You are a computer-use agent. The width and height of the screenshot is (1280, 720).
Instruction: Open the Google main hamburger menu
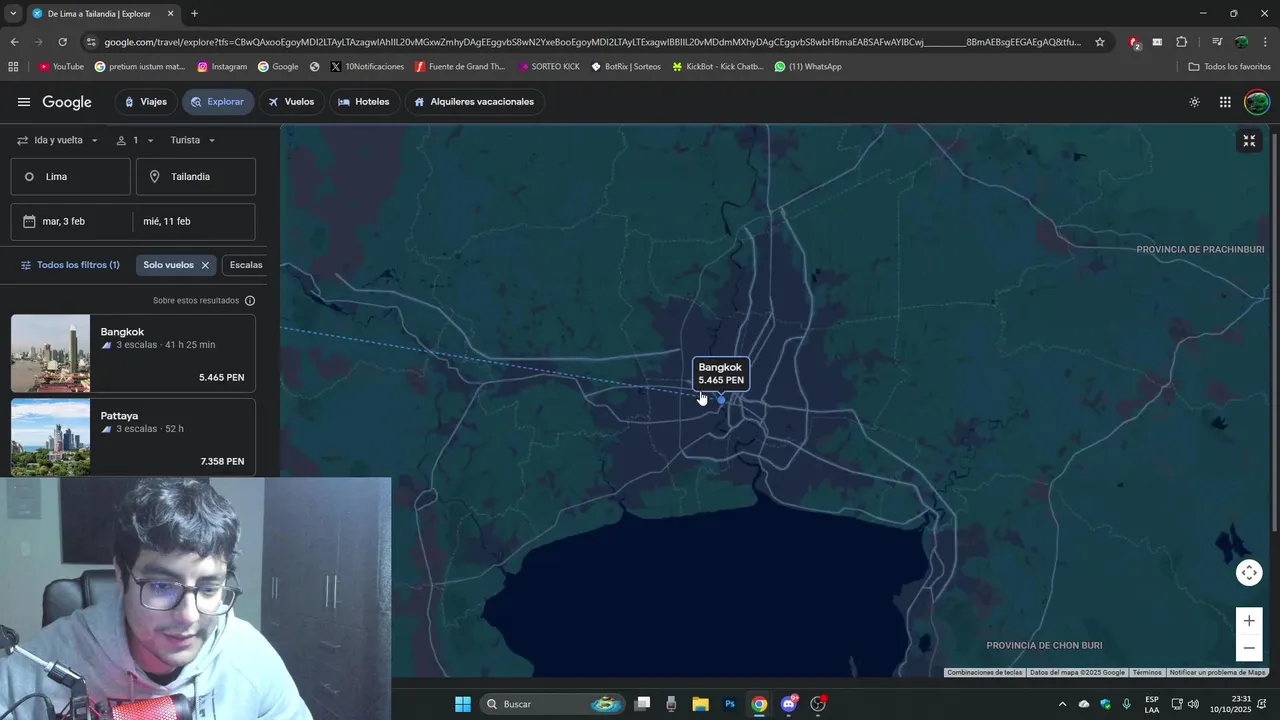point(24,102)
